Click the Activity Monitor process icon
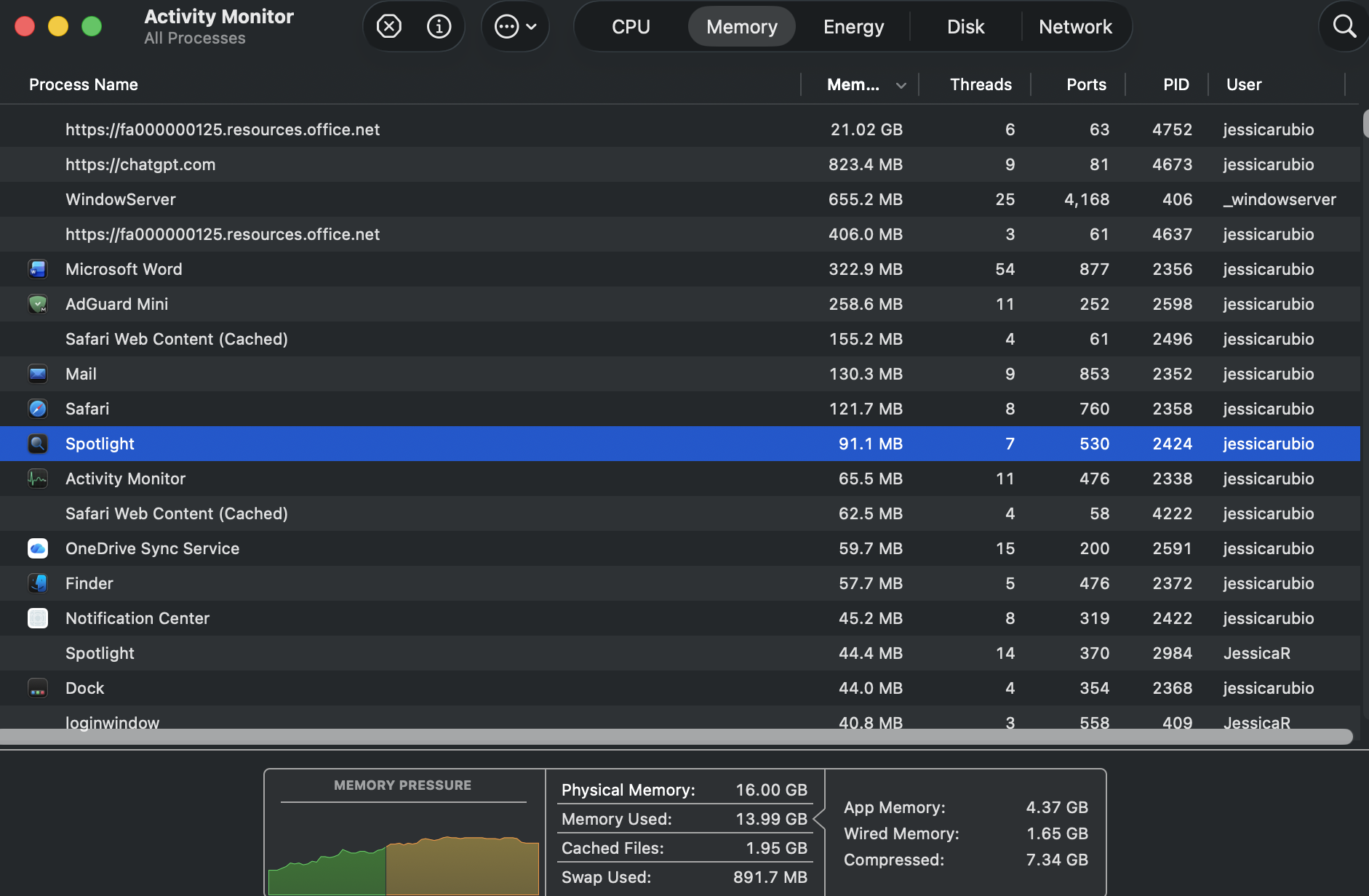 tap(38, 479)
